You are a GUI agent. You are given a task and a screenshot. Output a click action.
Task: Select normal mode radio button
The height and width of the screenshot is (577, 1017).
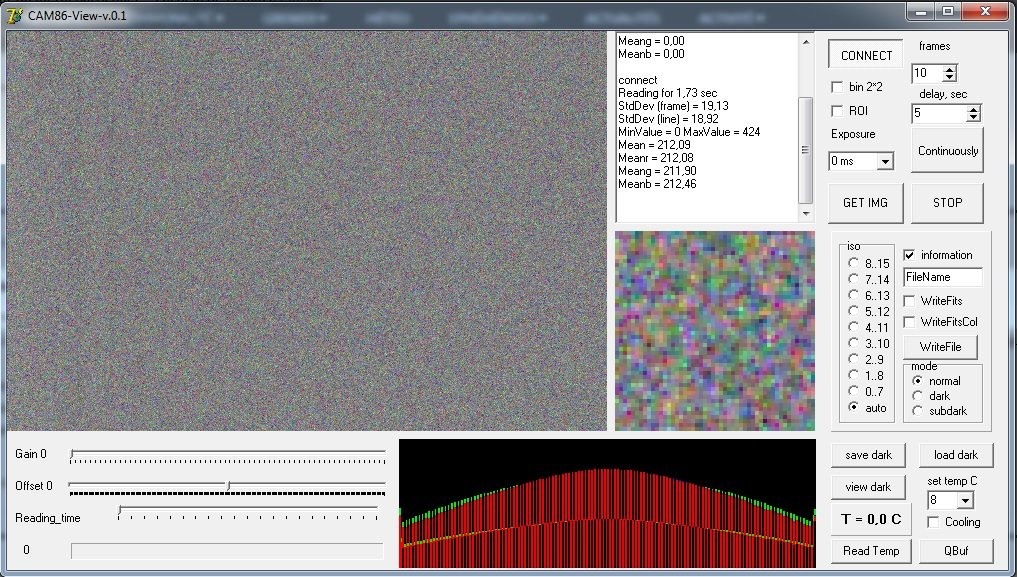[917, 381]
